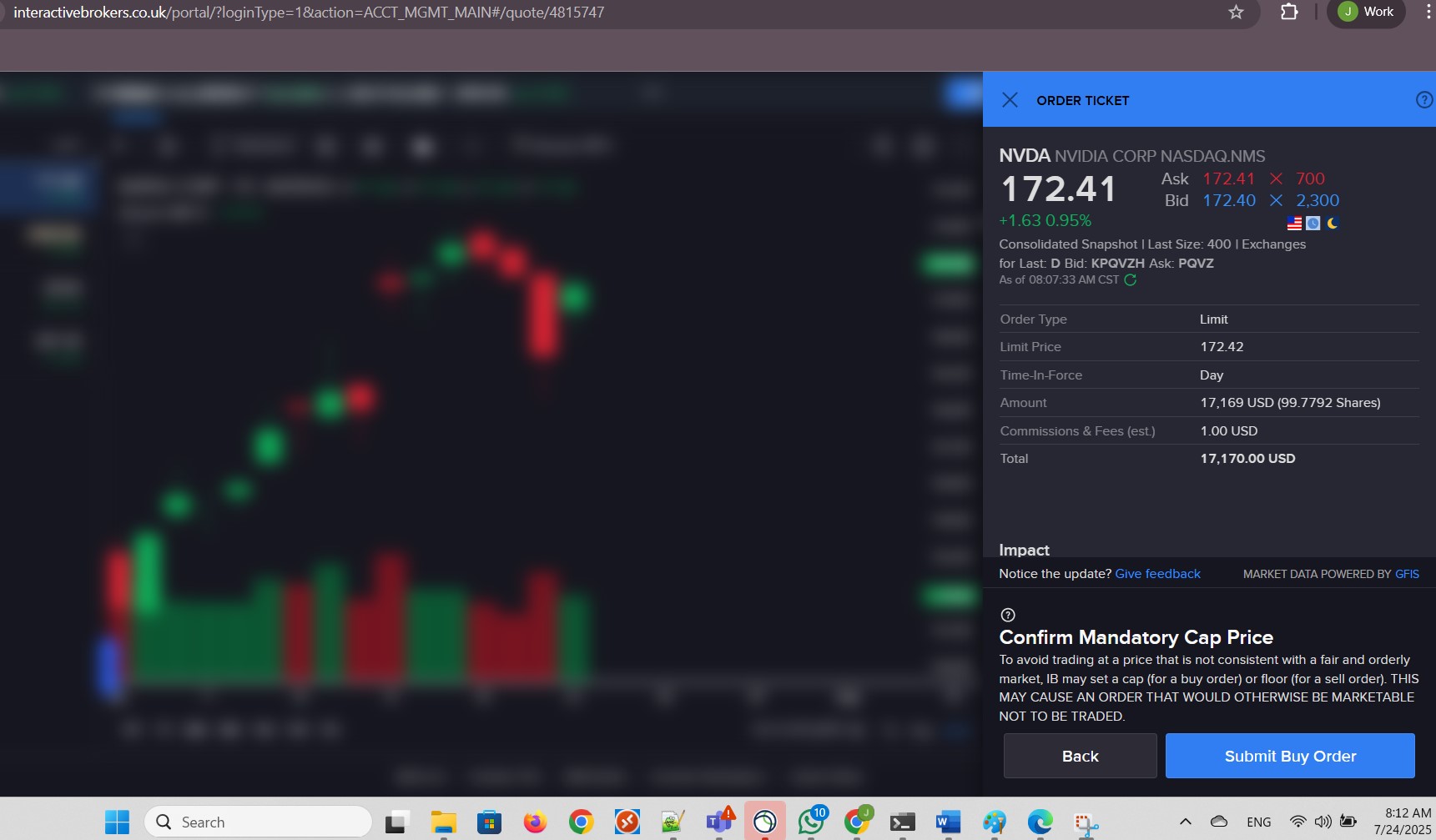Click the Day time-in-force value
This screenshot has height=840, width=1436.
pos(1212,375)
